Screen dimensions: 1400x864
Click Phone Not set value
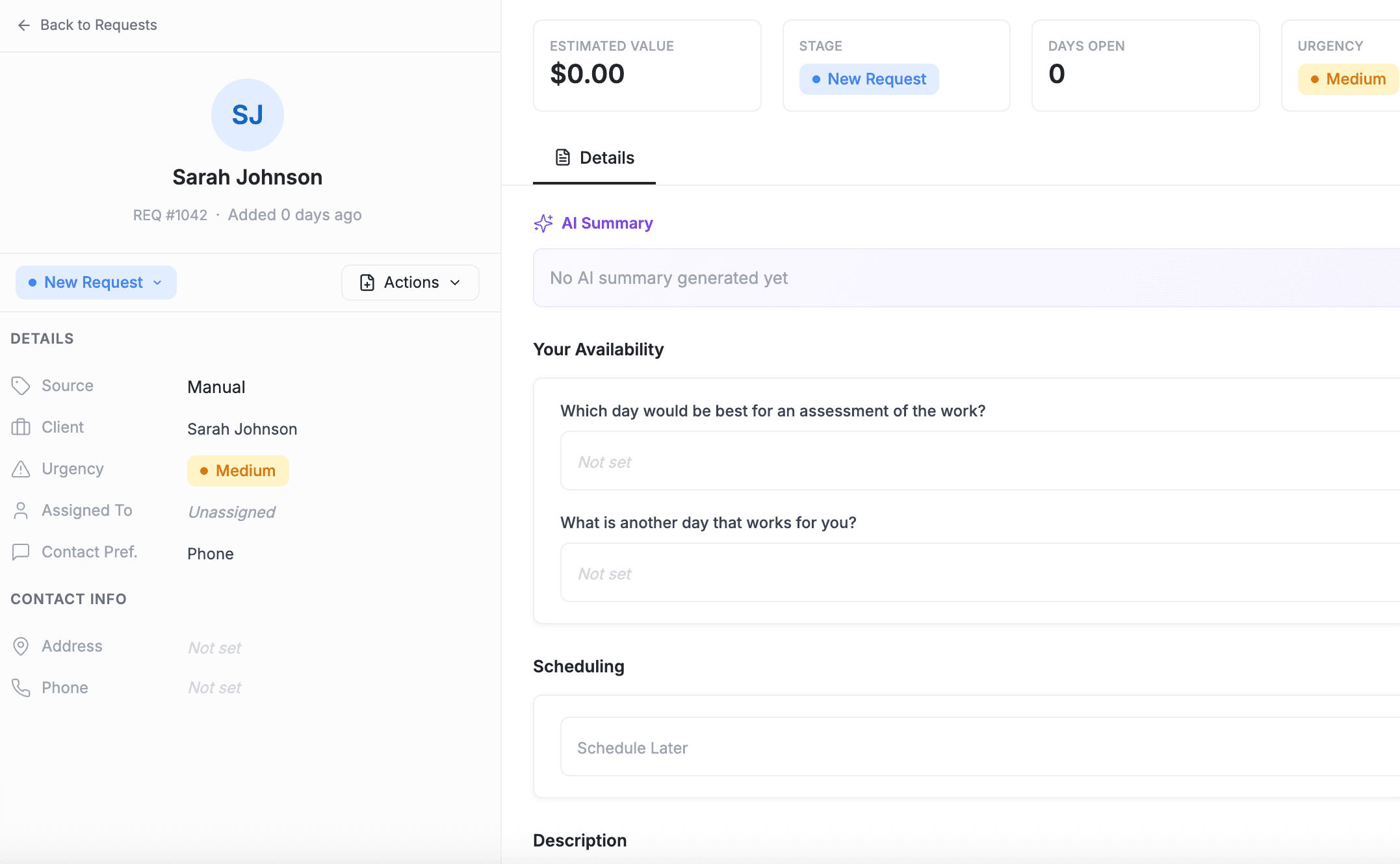pyautogui.click(x=214, y=688)
